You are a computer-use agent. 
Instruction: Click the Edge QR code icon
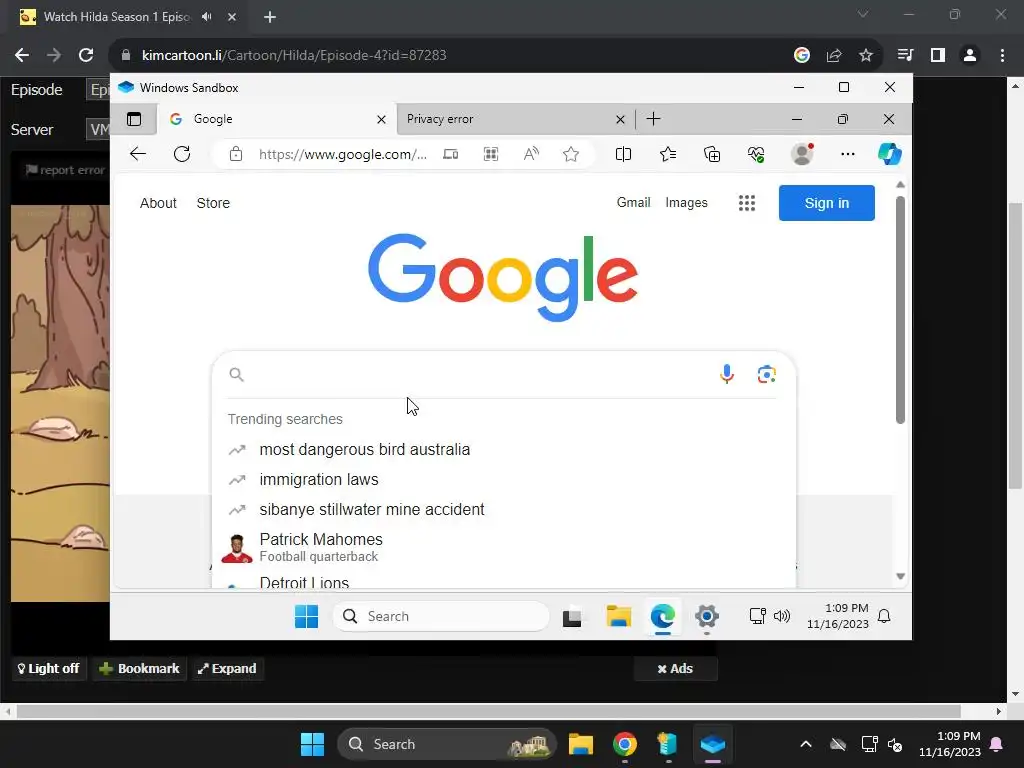click(490, 154)
